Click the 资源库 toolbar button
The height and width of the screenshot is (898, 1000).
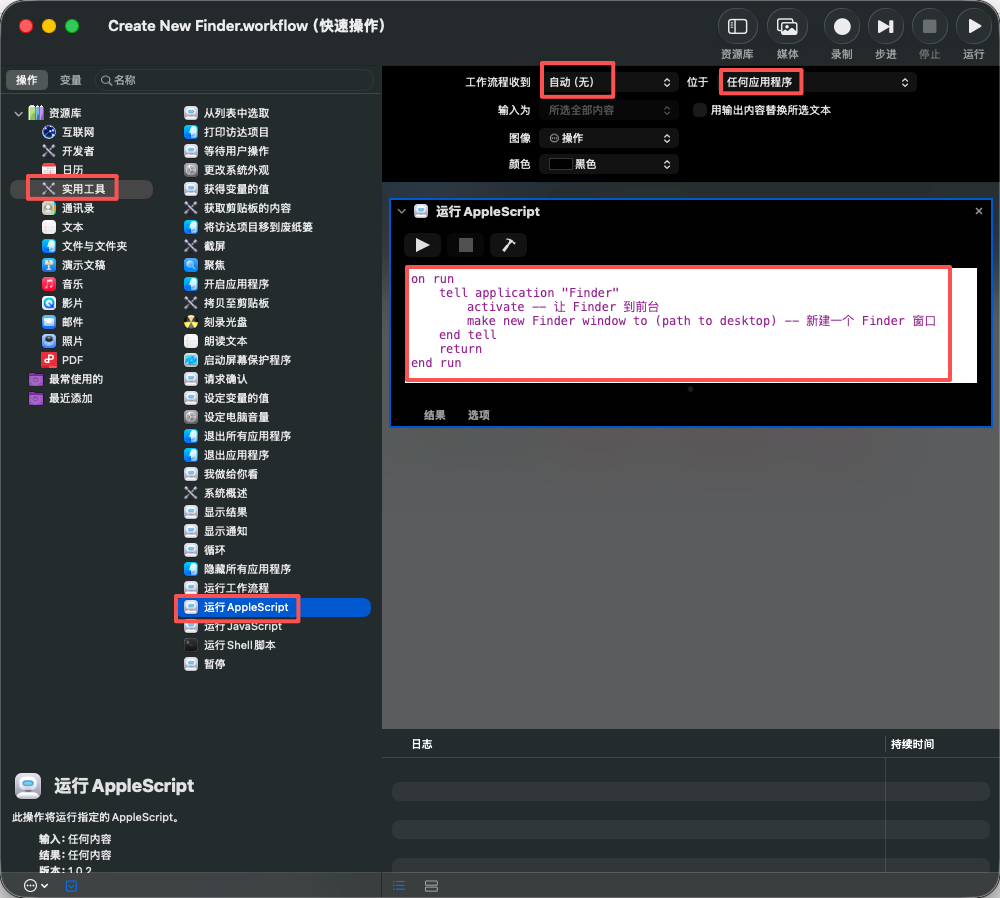pyautogui.click(x=737, y=27)
